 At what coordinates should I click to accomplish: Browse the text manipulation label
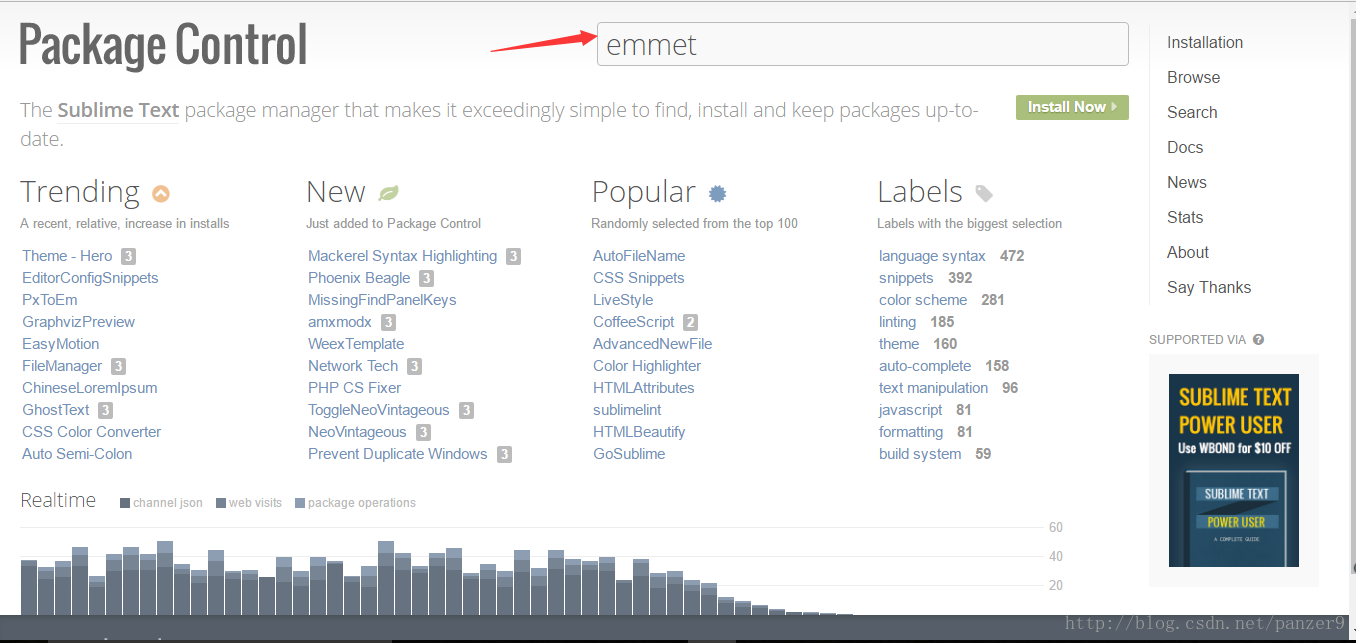click(933, 388)
